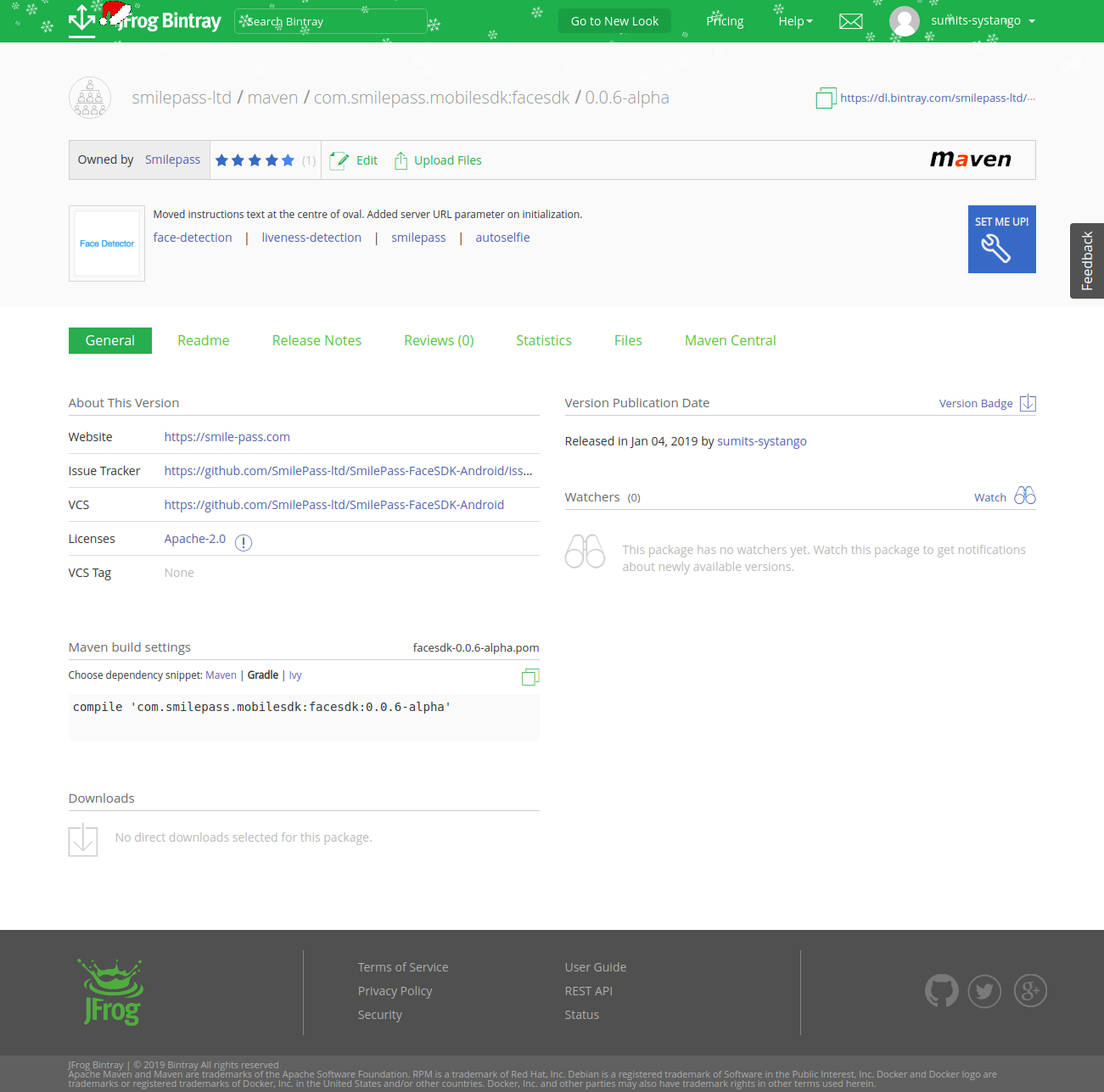Open Terms of Service

coord(403,967)
